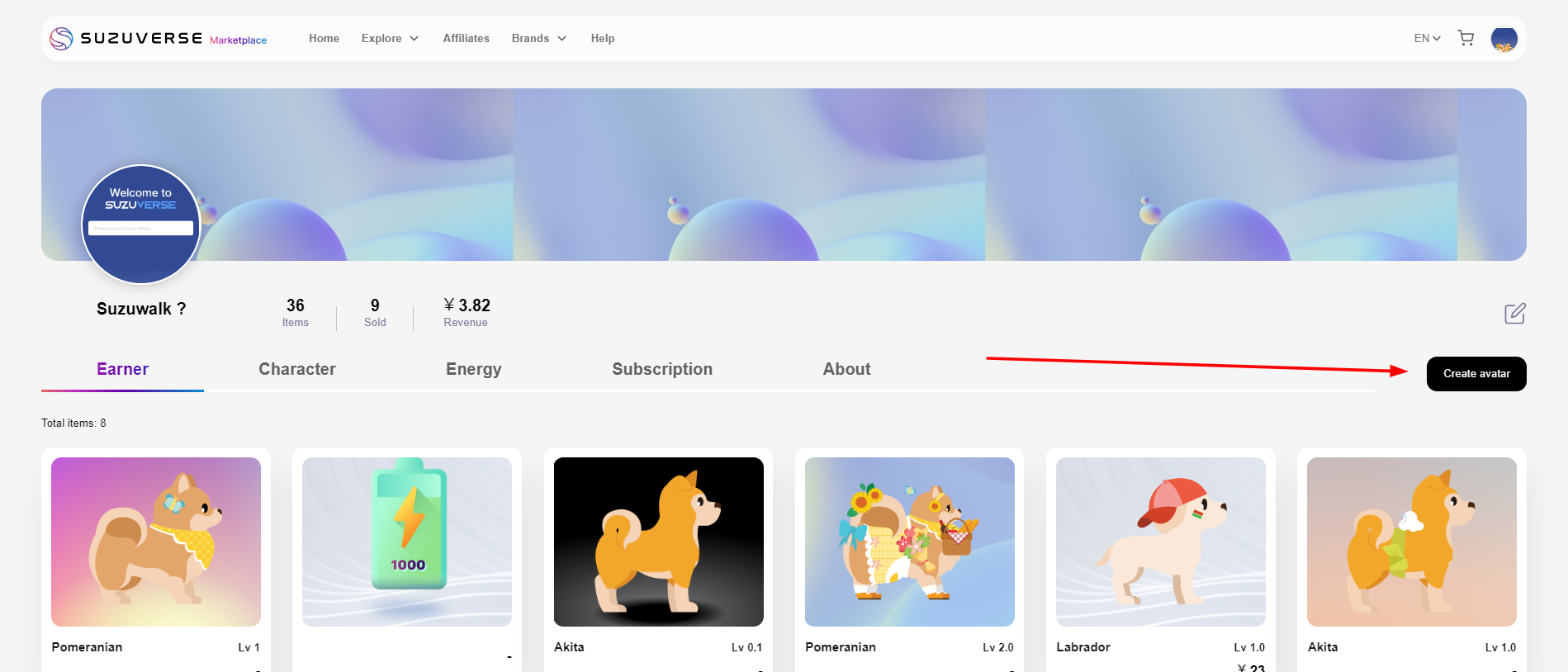Switch to the Character tab
This screenshot has width=1568, height=672.
click(297, 369)
